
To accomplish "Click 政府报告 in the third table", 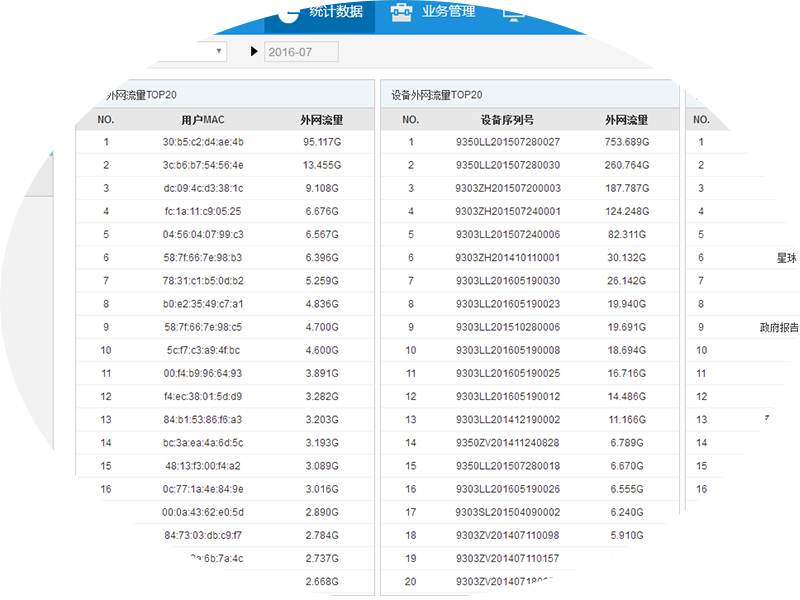I will coord(779,328).
